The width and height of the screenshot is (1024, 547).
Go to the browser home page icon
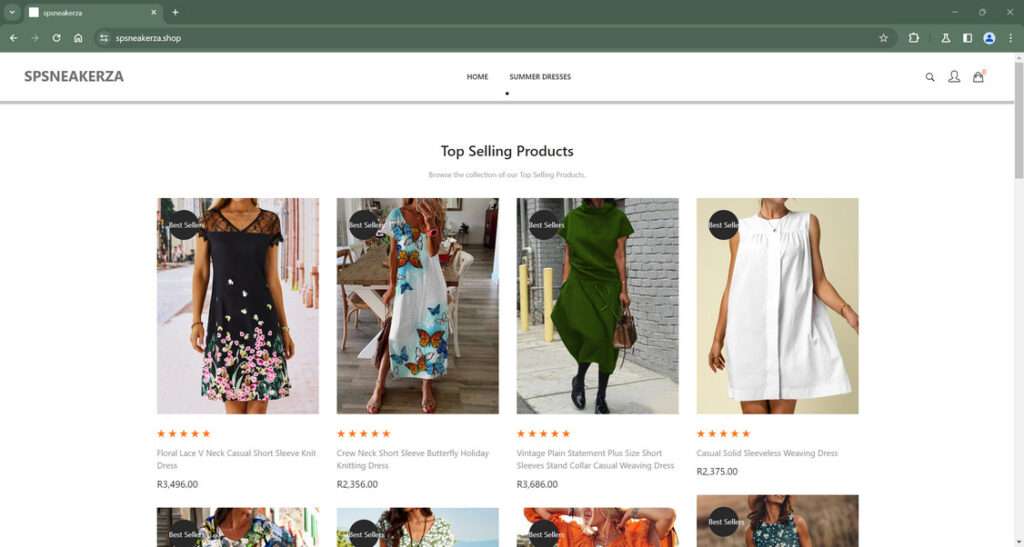point(78,38)
